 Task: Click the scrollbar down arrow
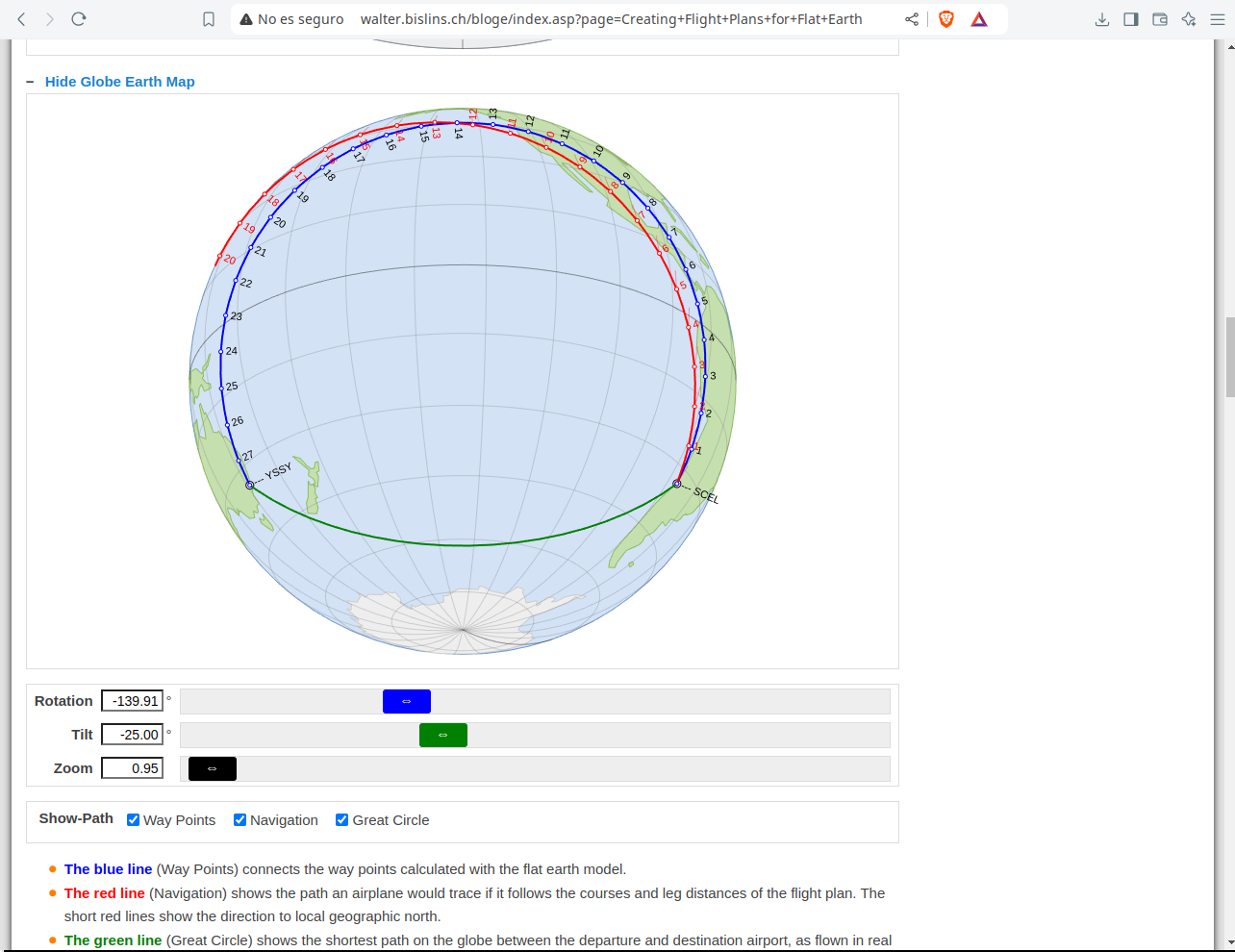(1230, 943)
